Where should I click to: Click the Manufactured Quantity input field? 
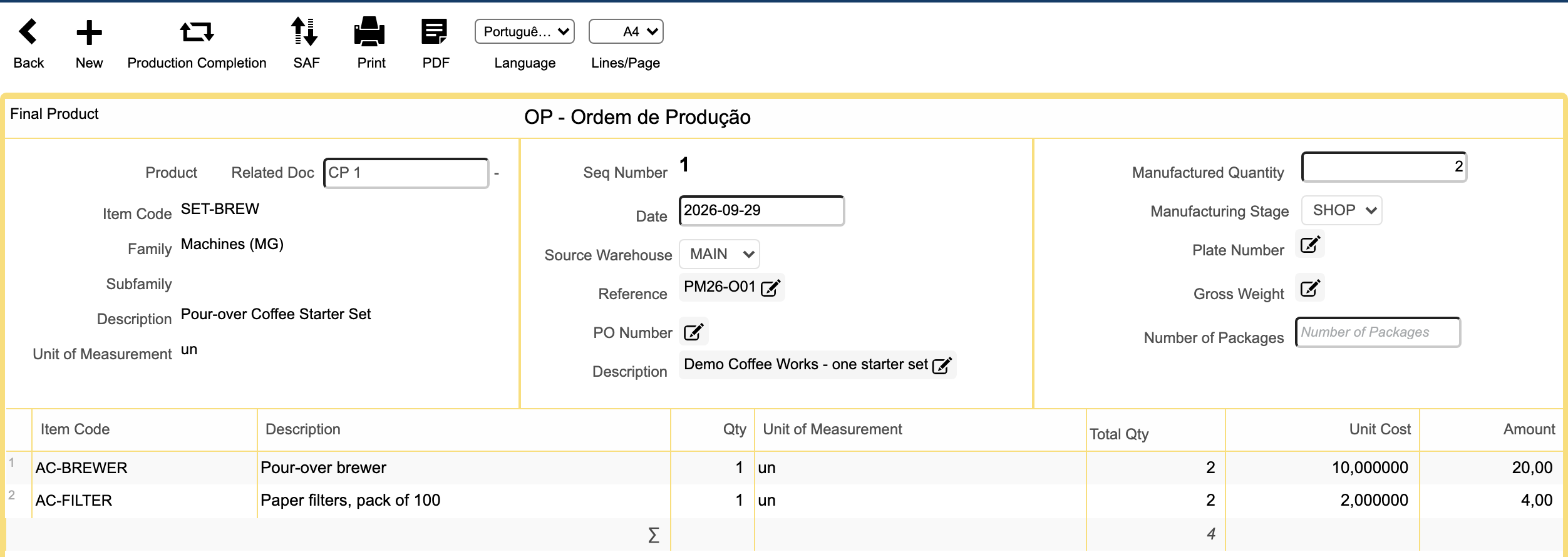pos(1384,166)
